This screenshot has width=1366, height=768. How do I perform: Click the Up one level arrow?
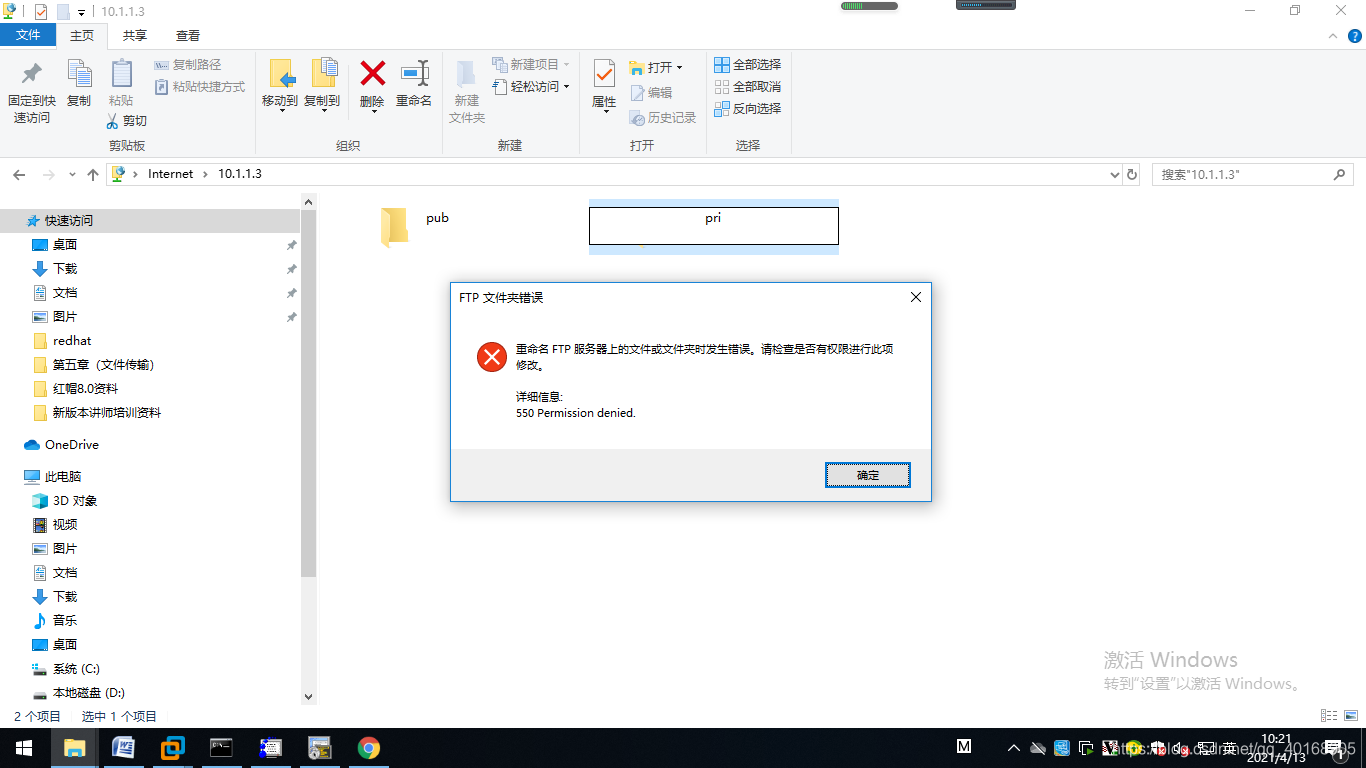pos(93,174)
